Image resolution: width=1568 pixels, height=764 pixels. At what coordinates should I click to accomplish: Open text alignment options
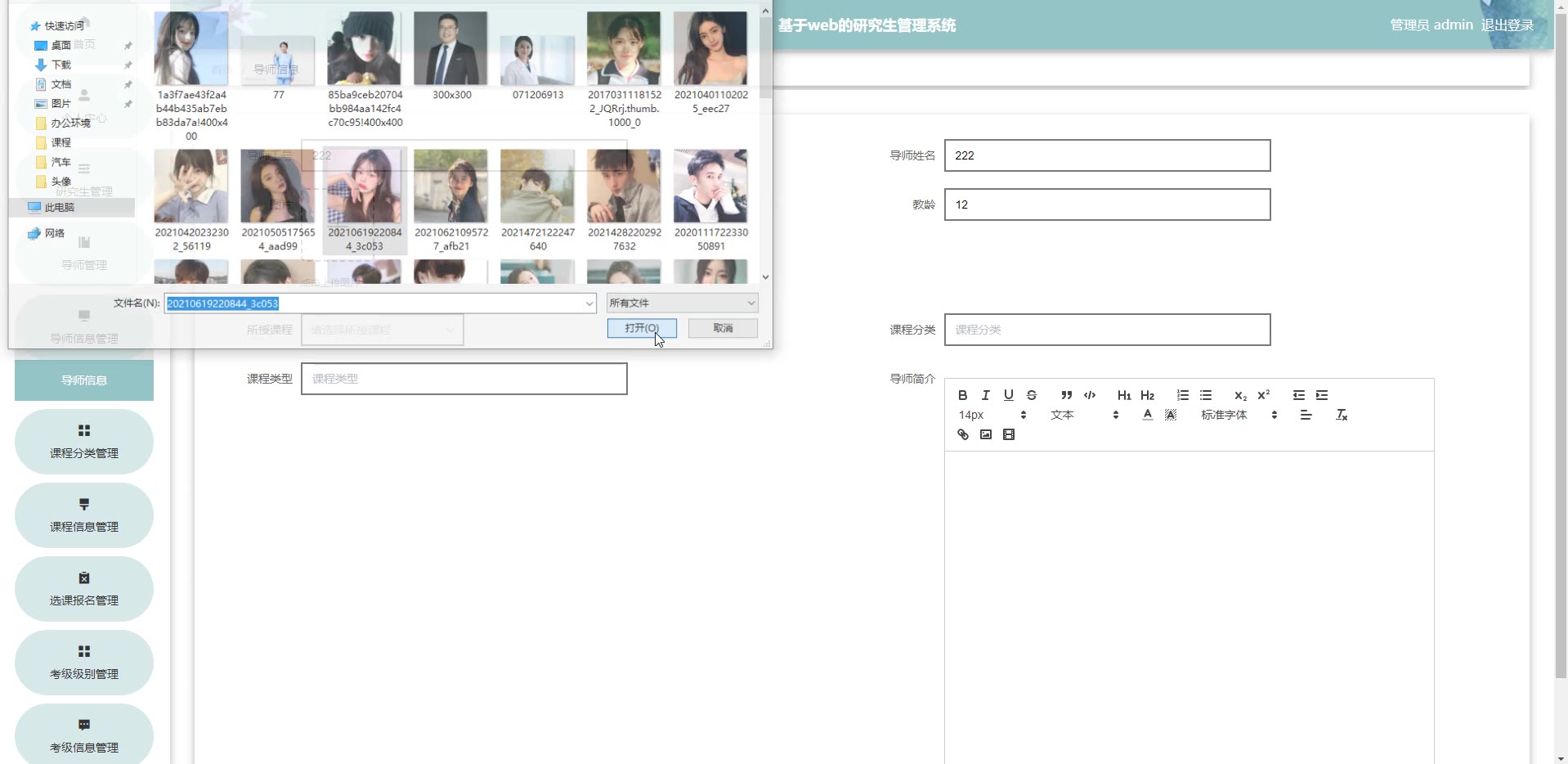tap(1306, 415)
